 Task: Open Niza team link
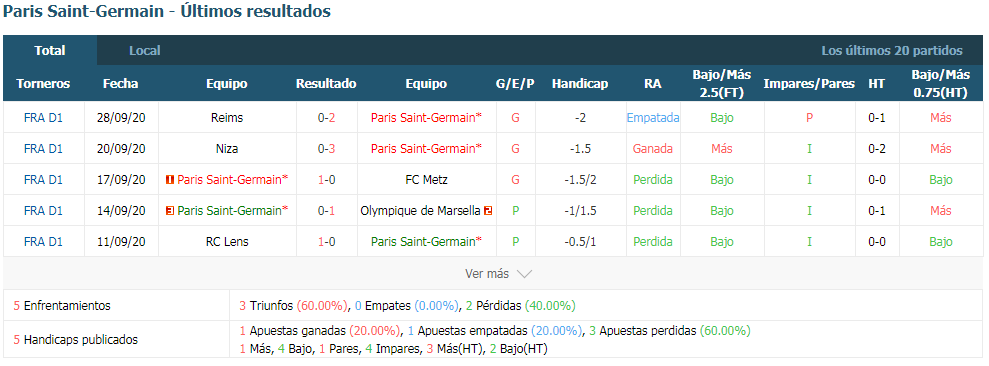[x=228, y=149]
